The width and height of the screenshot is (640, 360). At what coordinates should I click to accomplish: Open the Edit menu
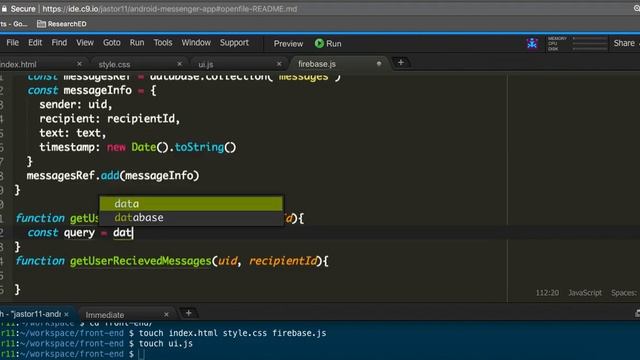pos(35,43)
